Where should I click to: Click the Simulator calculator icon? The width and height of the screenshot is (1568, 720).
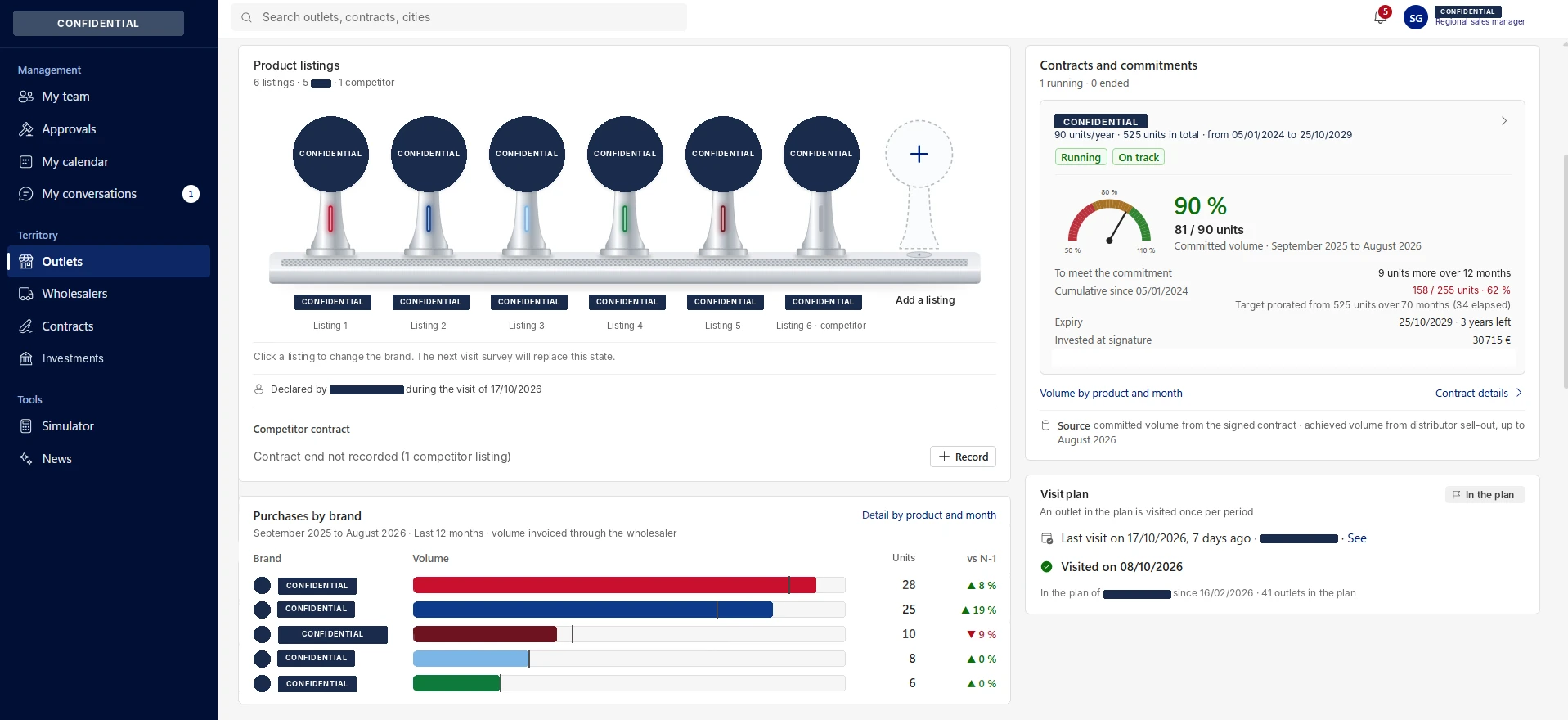click(x=26, y=426)
